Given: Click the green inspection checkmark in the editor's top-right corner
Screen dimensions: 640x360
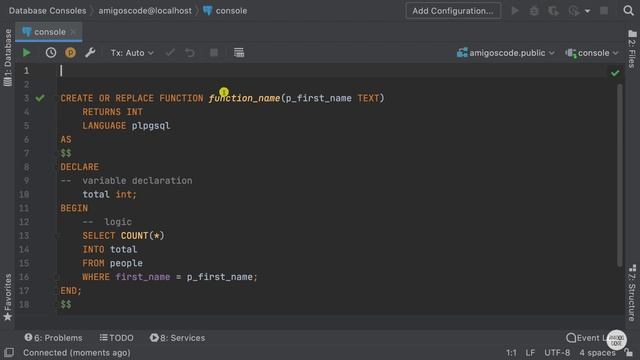Looking at the screenshot, I should (x=615, y=73).
